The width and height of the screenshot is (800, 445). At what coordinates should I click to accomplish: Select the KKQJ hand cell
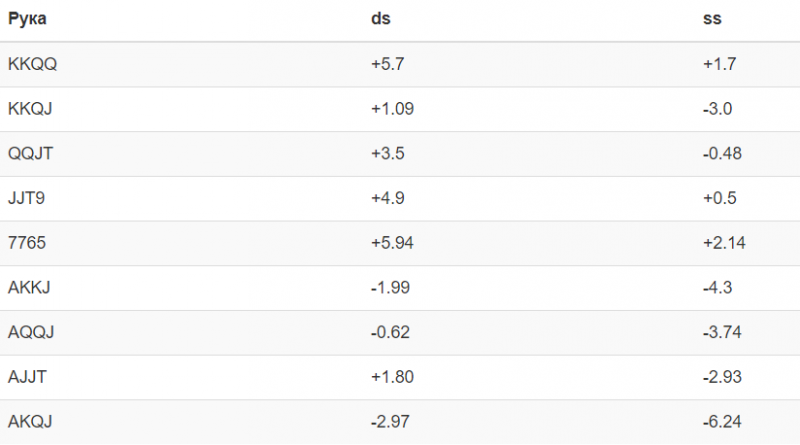tap(30, 109)
